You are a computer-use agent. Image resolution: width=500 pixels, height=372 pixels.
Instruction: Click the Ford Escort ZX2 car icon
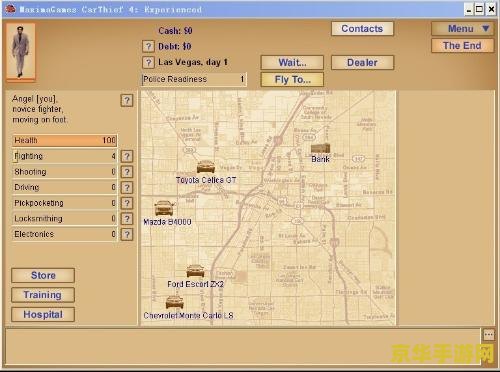[x=195, y=271]
